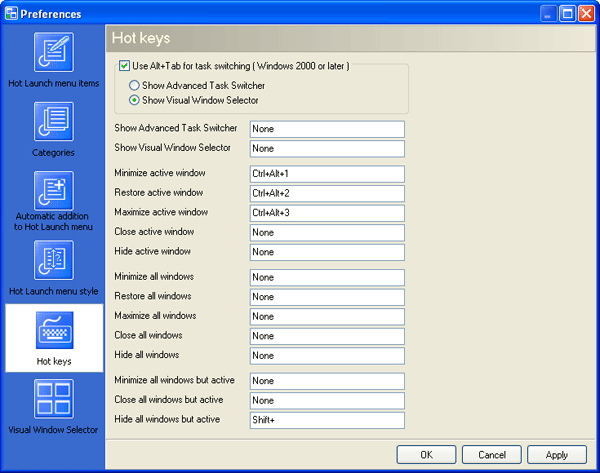Image resolution: width=600 pixels, height=473 pixels.
Task: Click the Hide all windows label
Action: click(147, 355)
